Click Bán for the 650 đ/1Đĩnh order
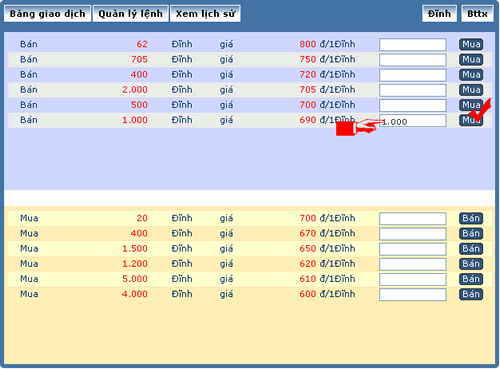 471,249
